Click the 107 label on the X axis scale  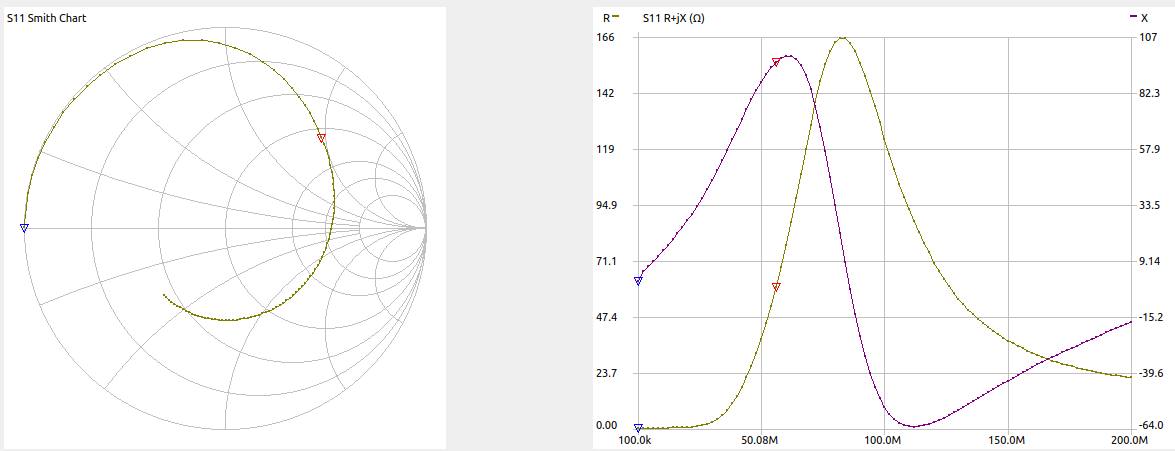[1149, 37]
